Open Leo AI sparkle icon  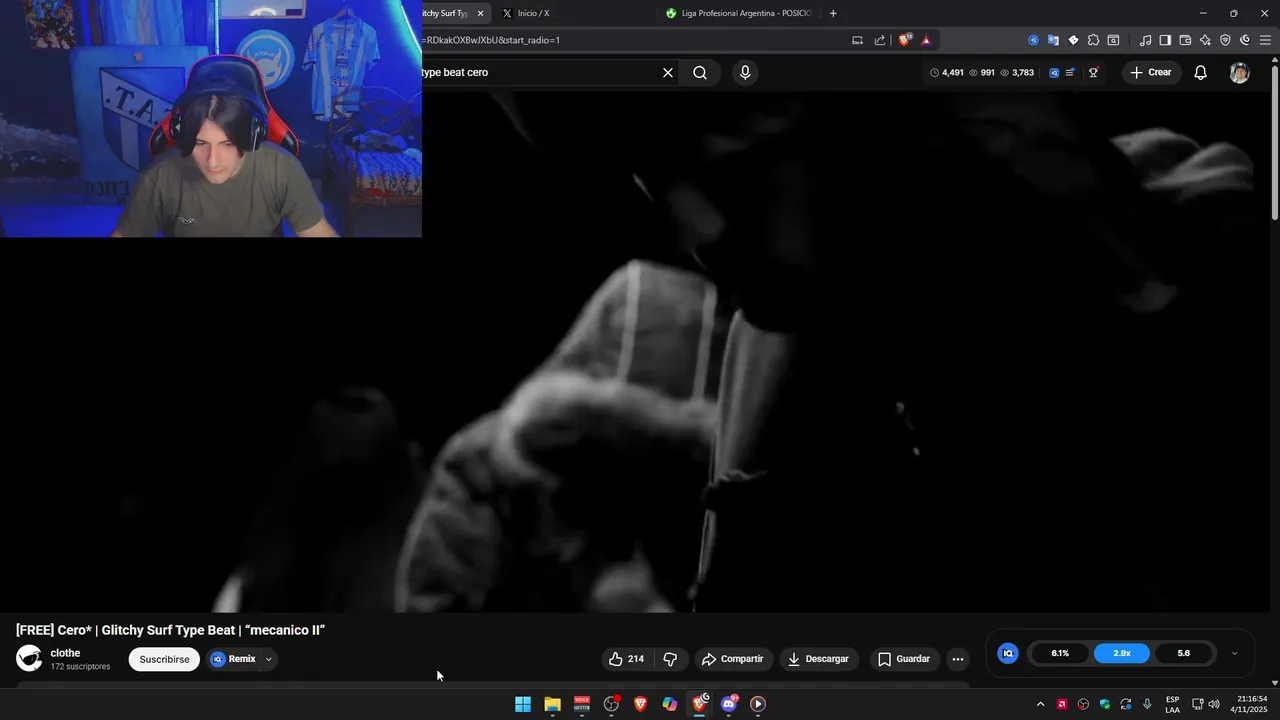(1205, 40)
